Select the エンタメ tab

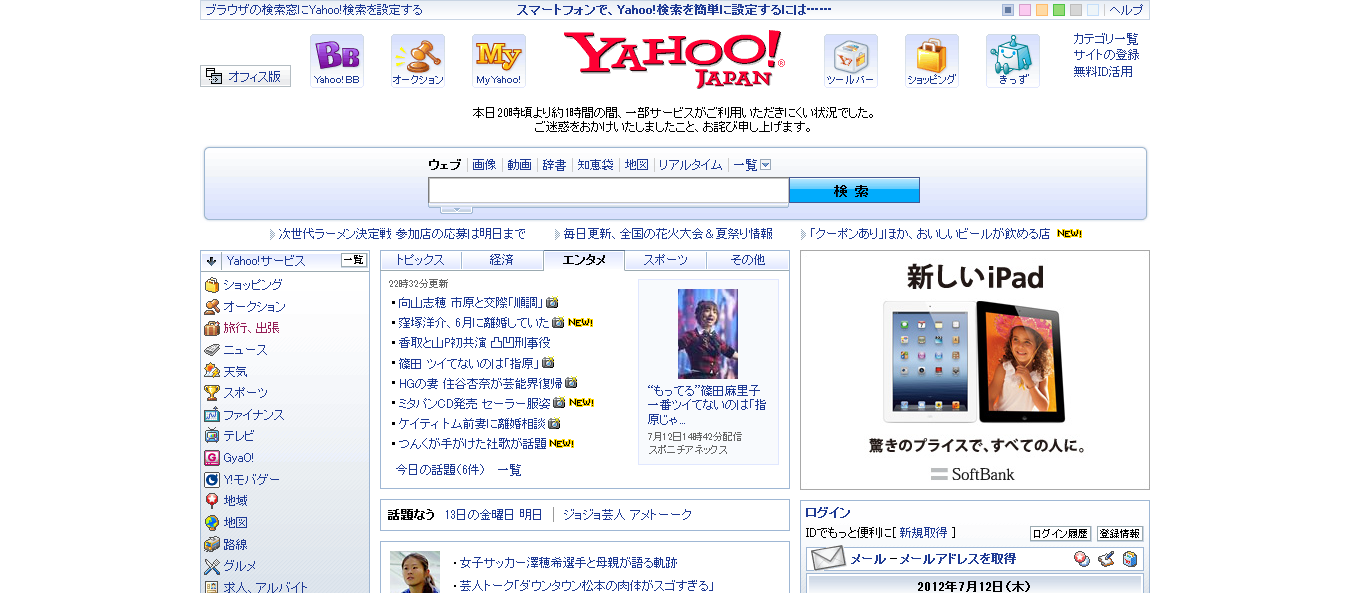pyautogui.click(x=584, y=260)
